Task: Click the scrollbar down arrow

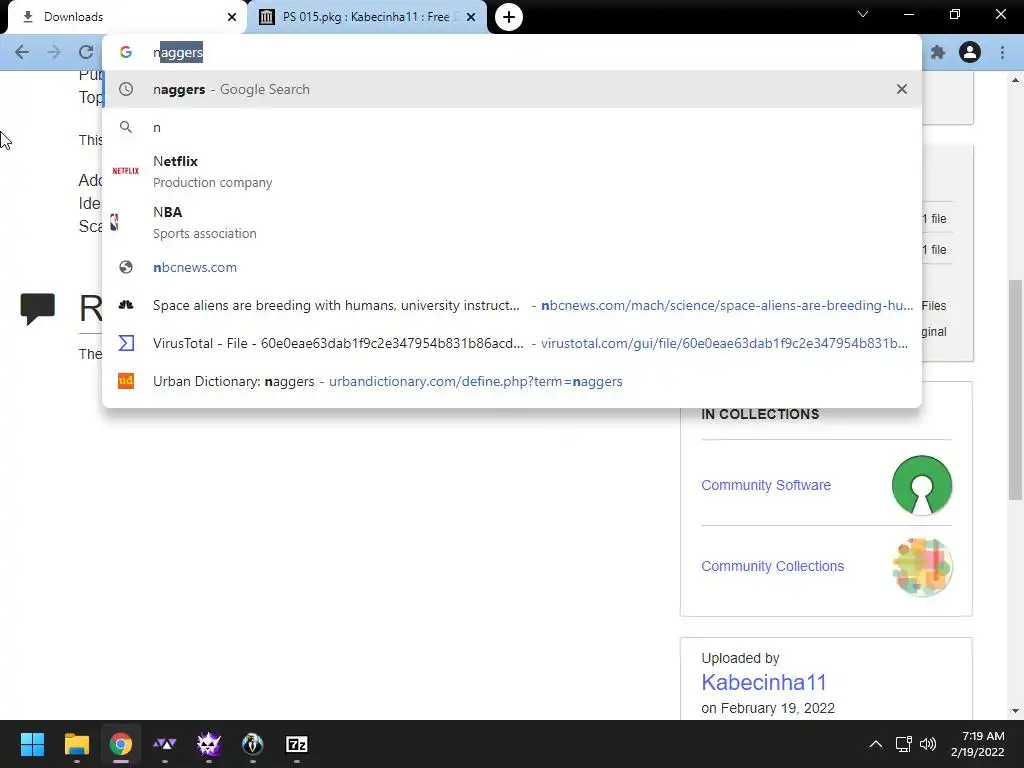Action: [1015, 711]
